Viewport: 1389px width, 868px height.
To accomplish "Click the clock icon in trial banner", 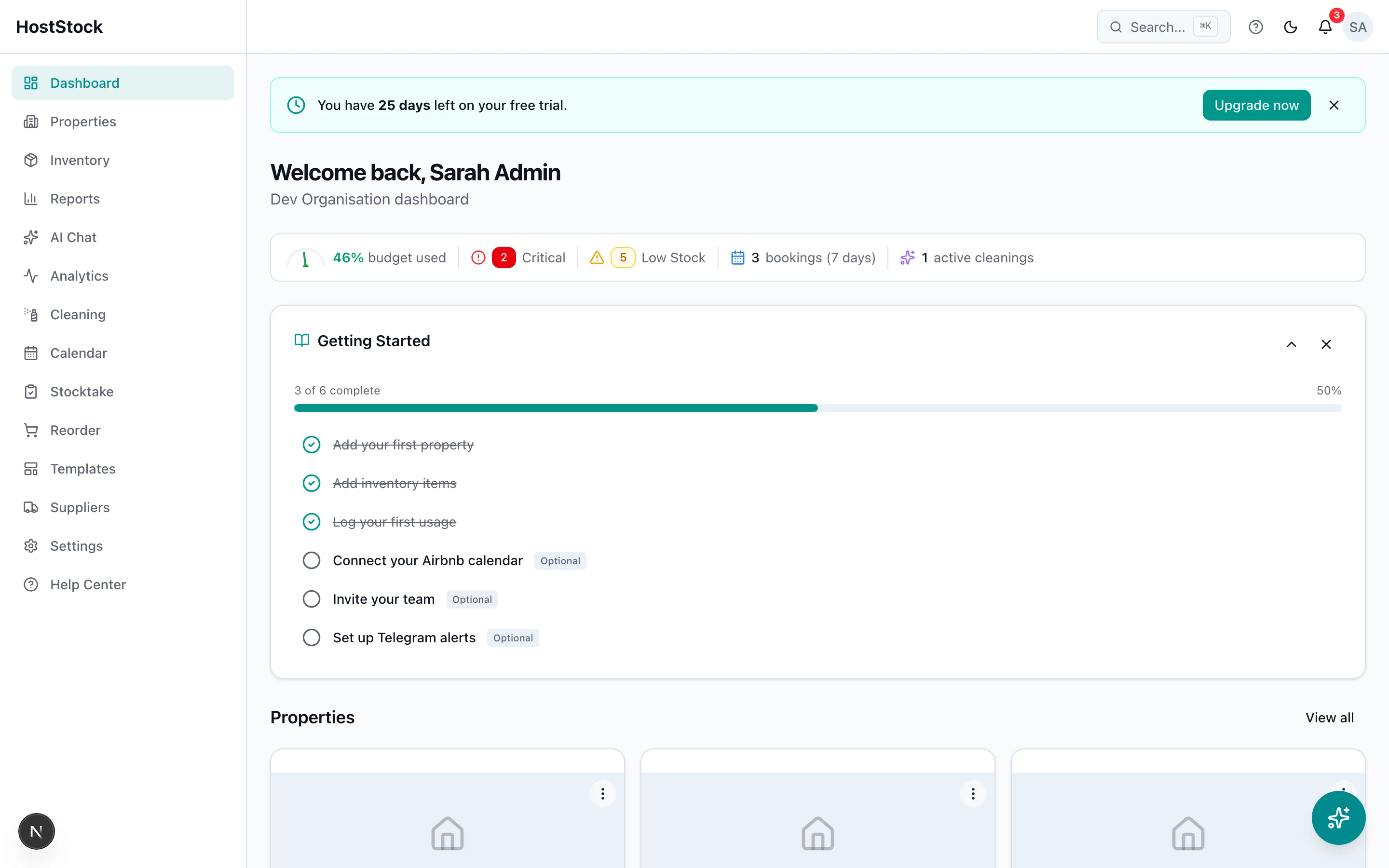I will [296, 105].
